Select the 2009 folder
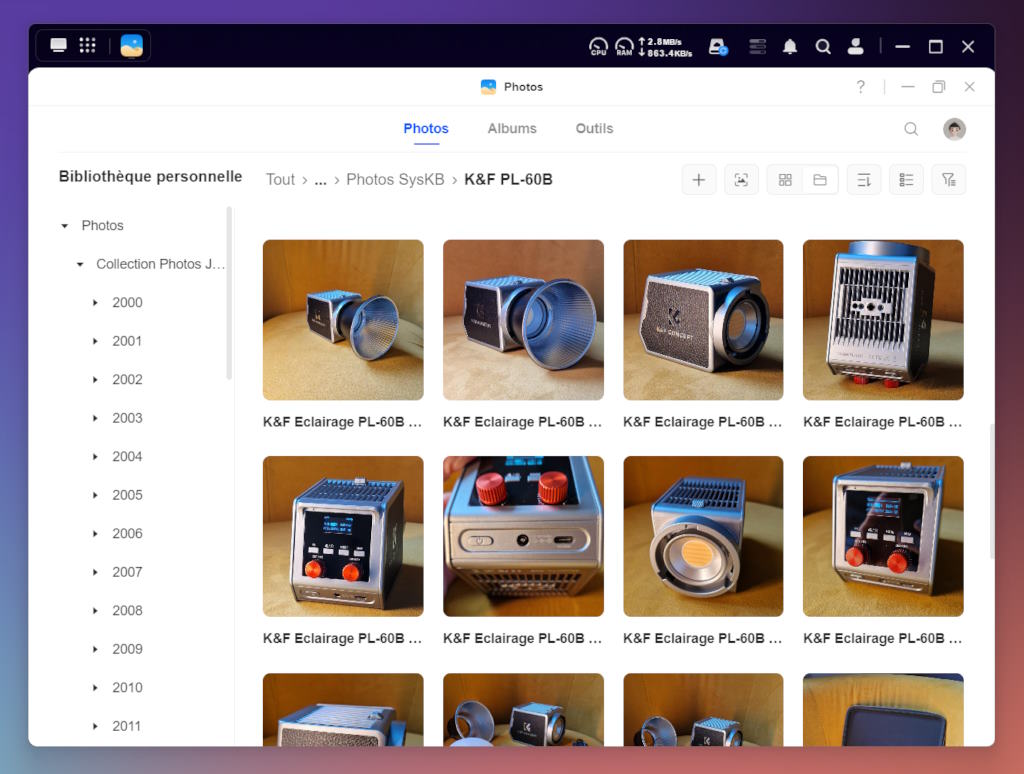The width and height of the screenshot is (1024, 774). [x=127, y=649]
